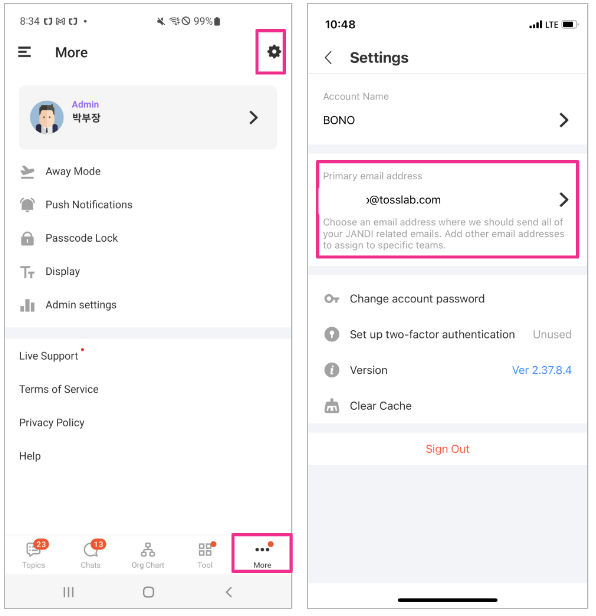596x616 pixels.
Task: Expand the primary email address chevron
Action: click(x=564, y=200)
